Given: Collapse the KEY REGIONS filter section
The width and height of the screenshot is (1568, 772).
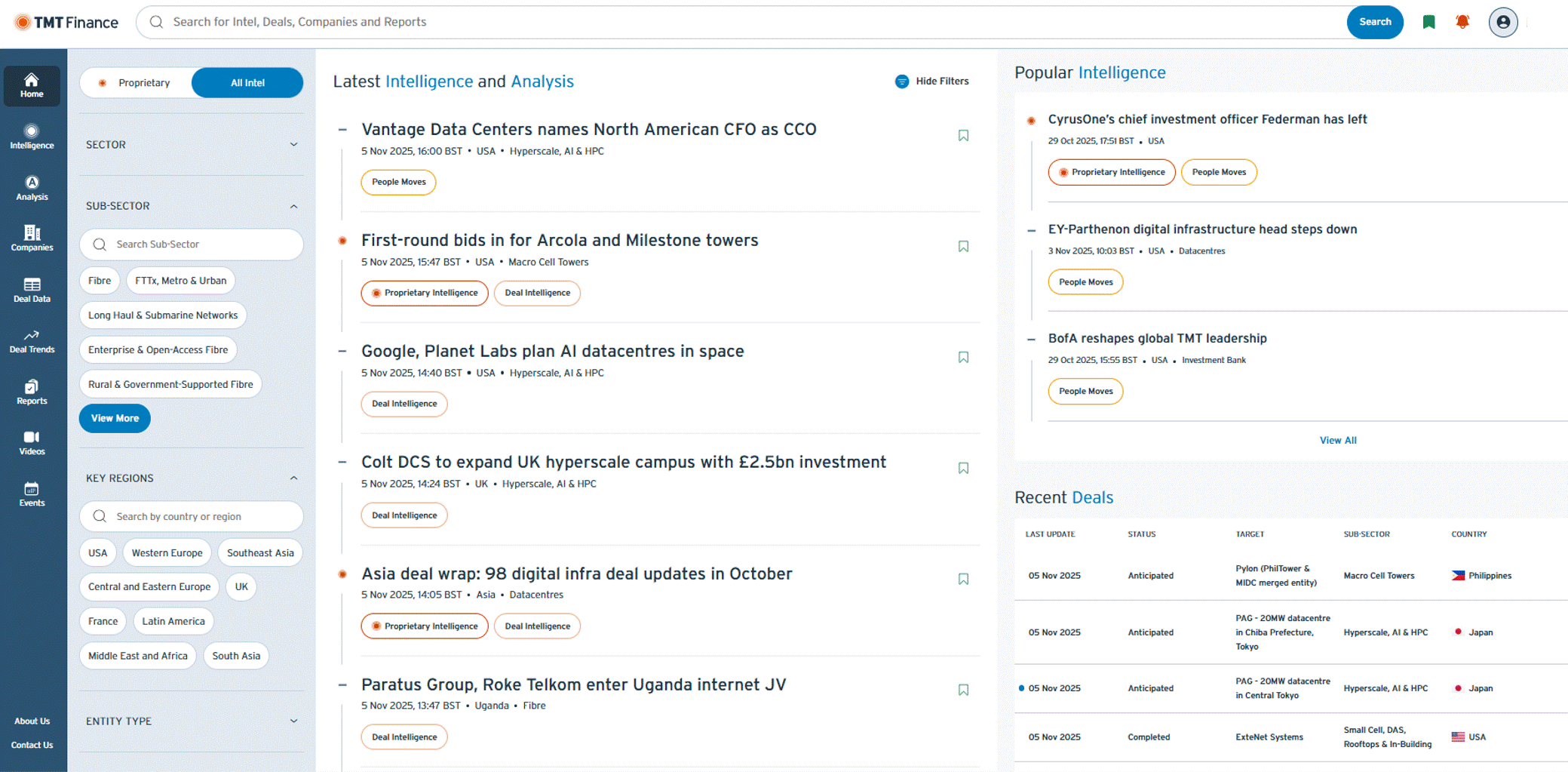Looking at the screenshot, I should pos(293,478).
